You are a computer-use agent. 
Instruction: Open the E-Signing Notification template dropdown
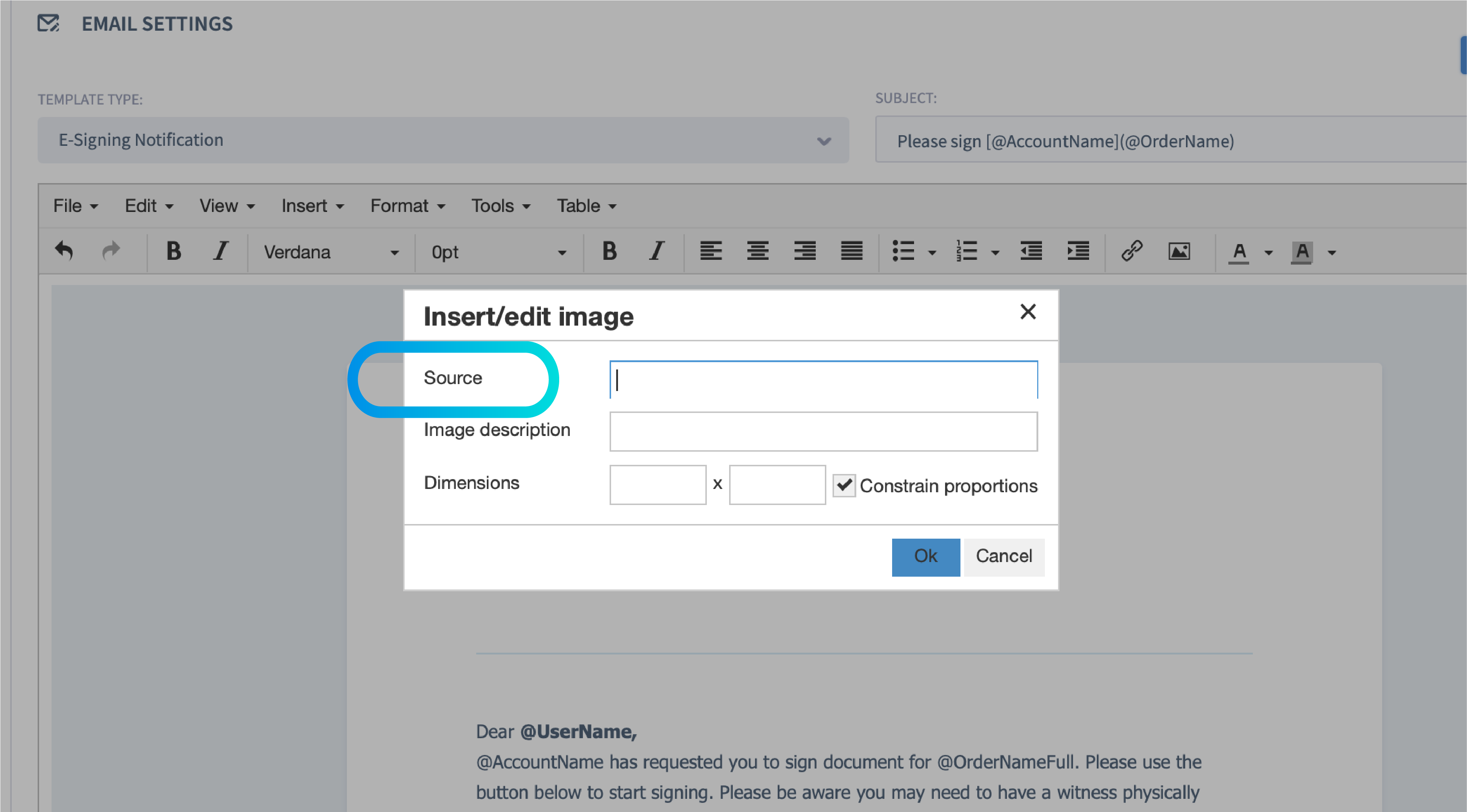pos(443,141)
